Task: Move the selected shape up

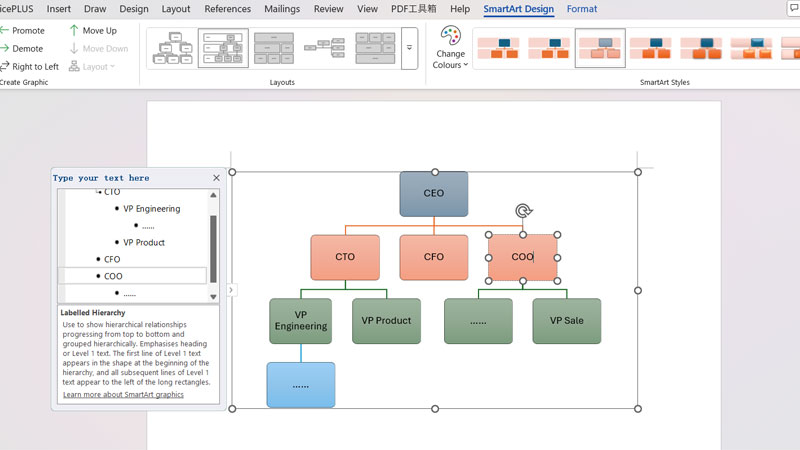Action: click(93, 30)
